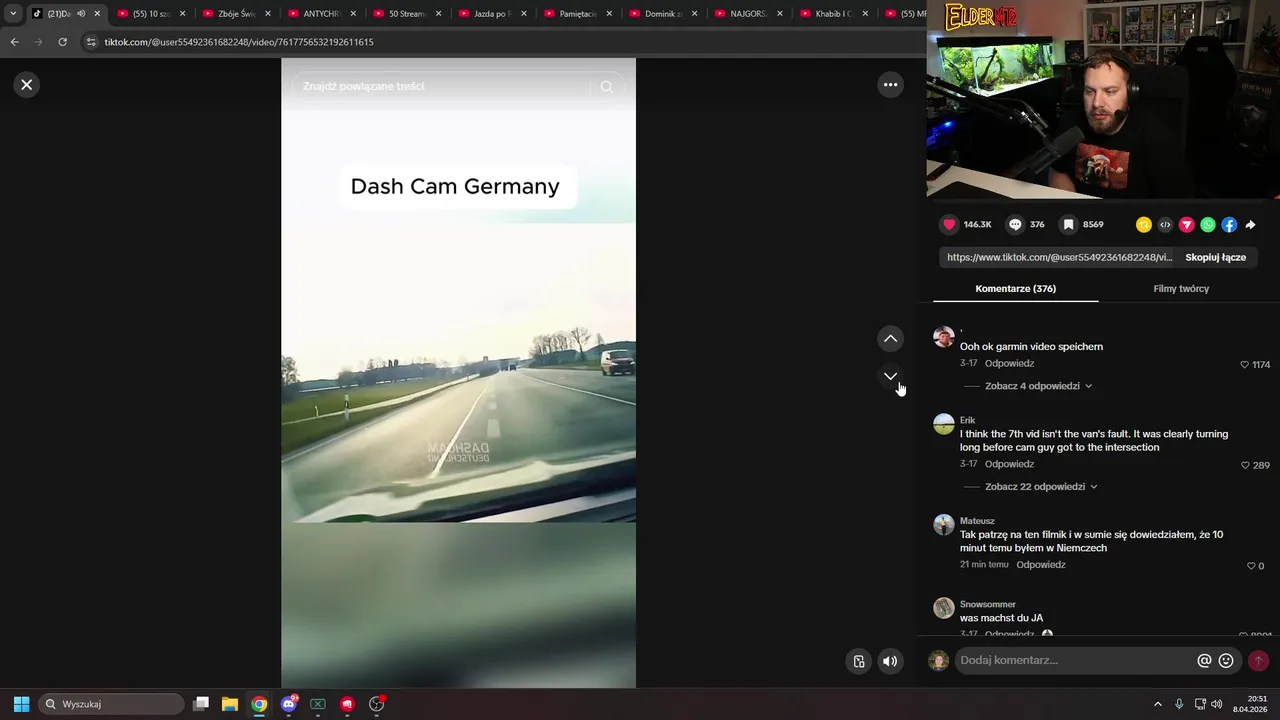
Task: Open Discord from the taskbar
Action: coord(289,704)
